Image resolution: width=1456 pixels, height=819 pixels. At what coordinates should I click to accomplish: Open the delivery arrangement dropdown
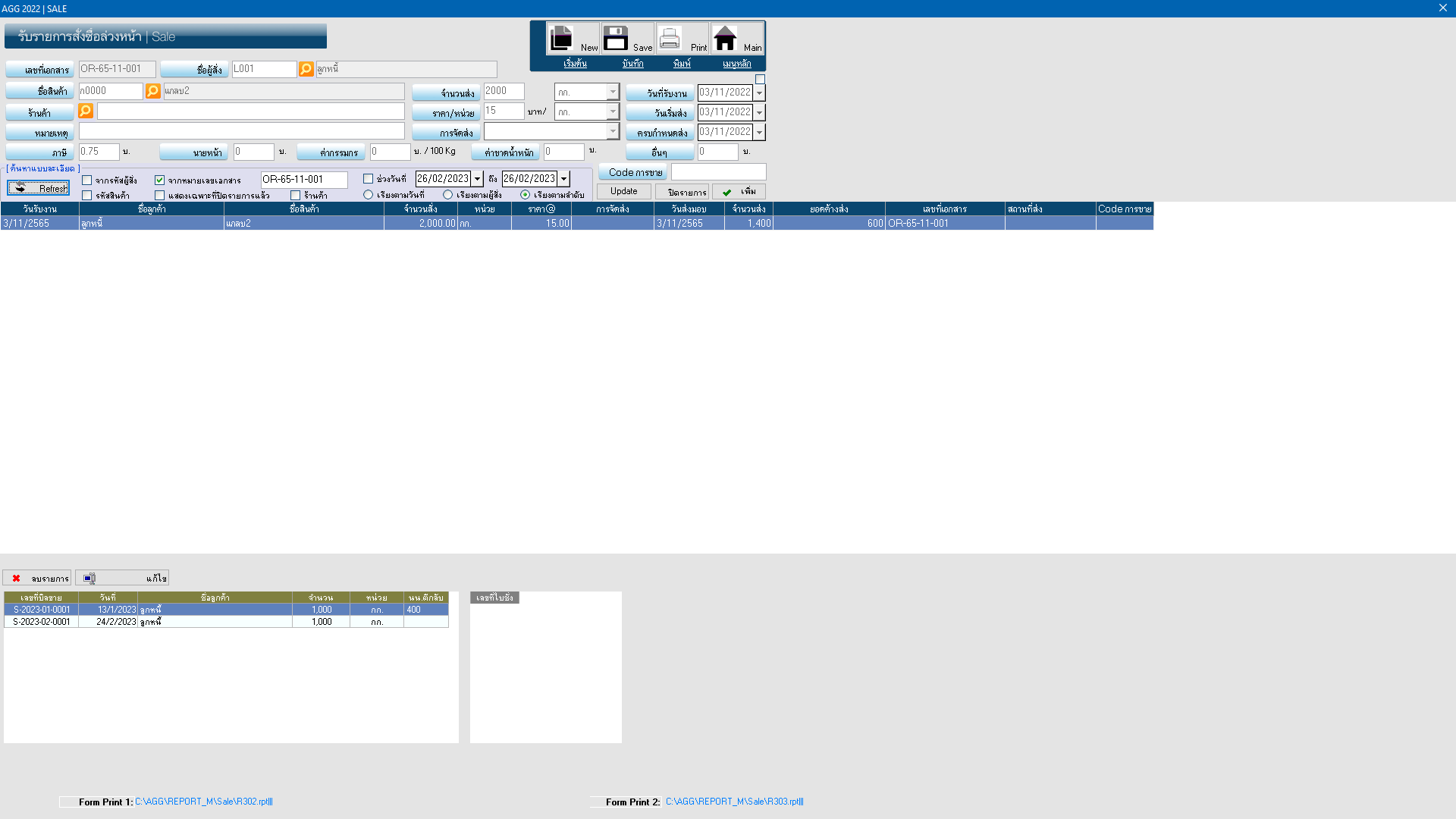click(x=613, y=131)
